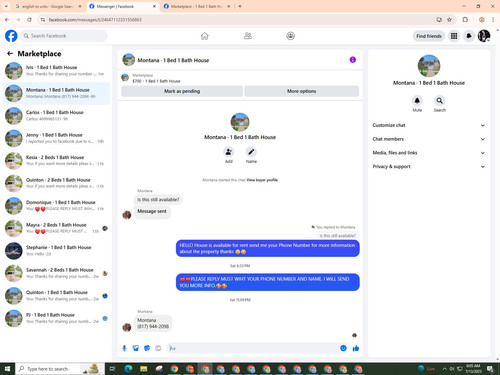The width and height of the screenshot is (500, 375).
Task: Expand Chat members section
Action: click(428, 139)
